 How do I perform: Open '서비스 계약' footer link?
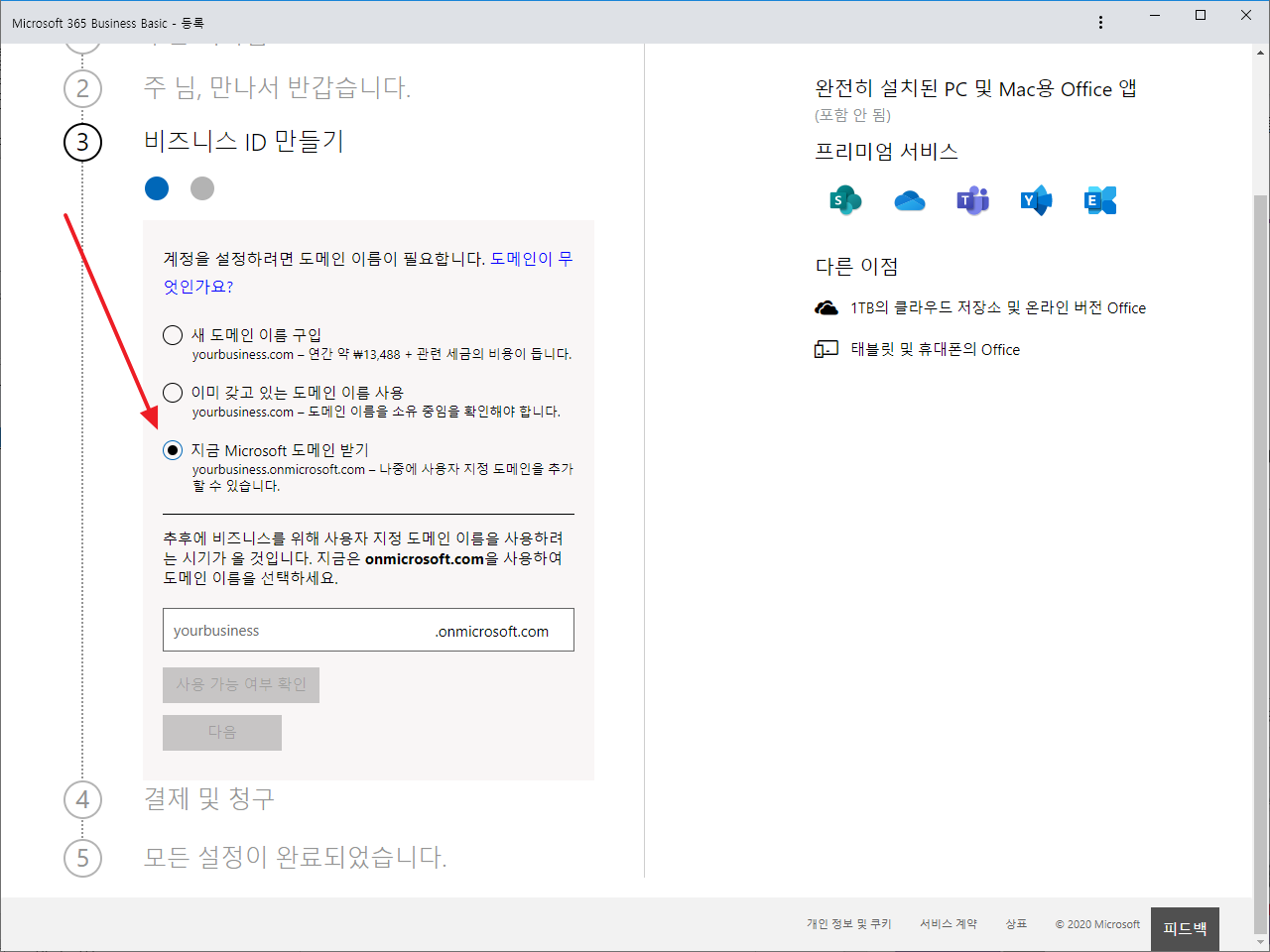[949, 924]
